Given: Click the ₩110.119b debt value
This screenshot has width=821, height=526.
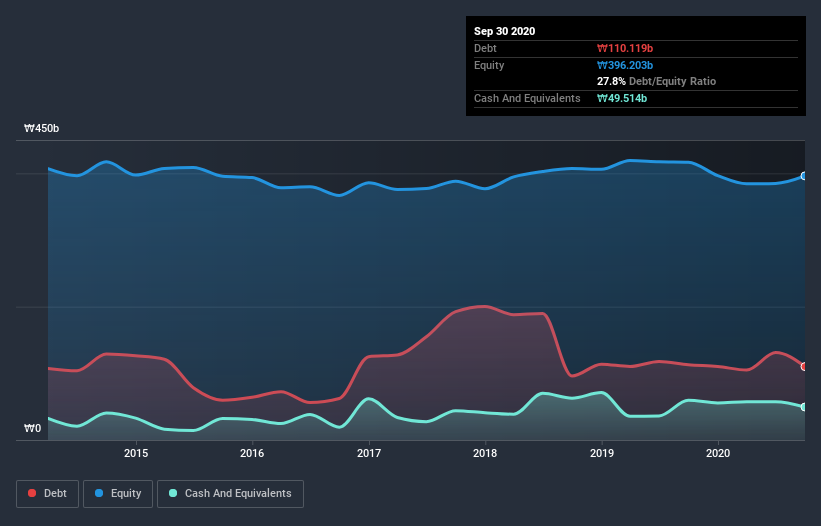Looking at the screenshot, I should coord(625,48).
